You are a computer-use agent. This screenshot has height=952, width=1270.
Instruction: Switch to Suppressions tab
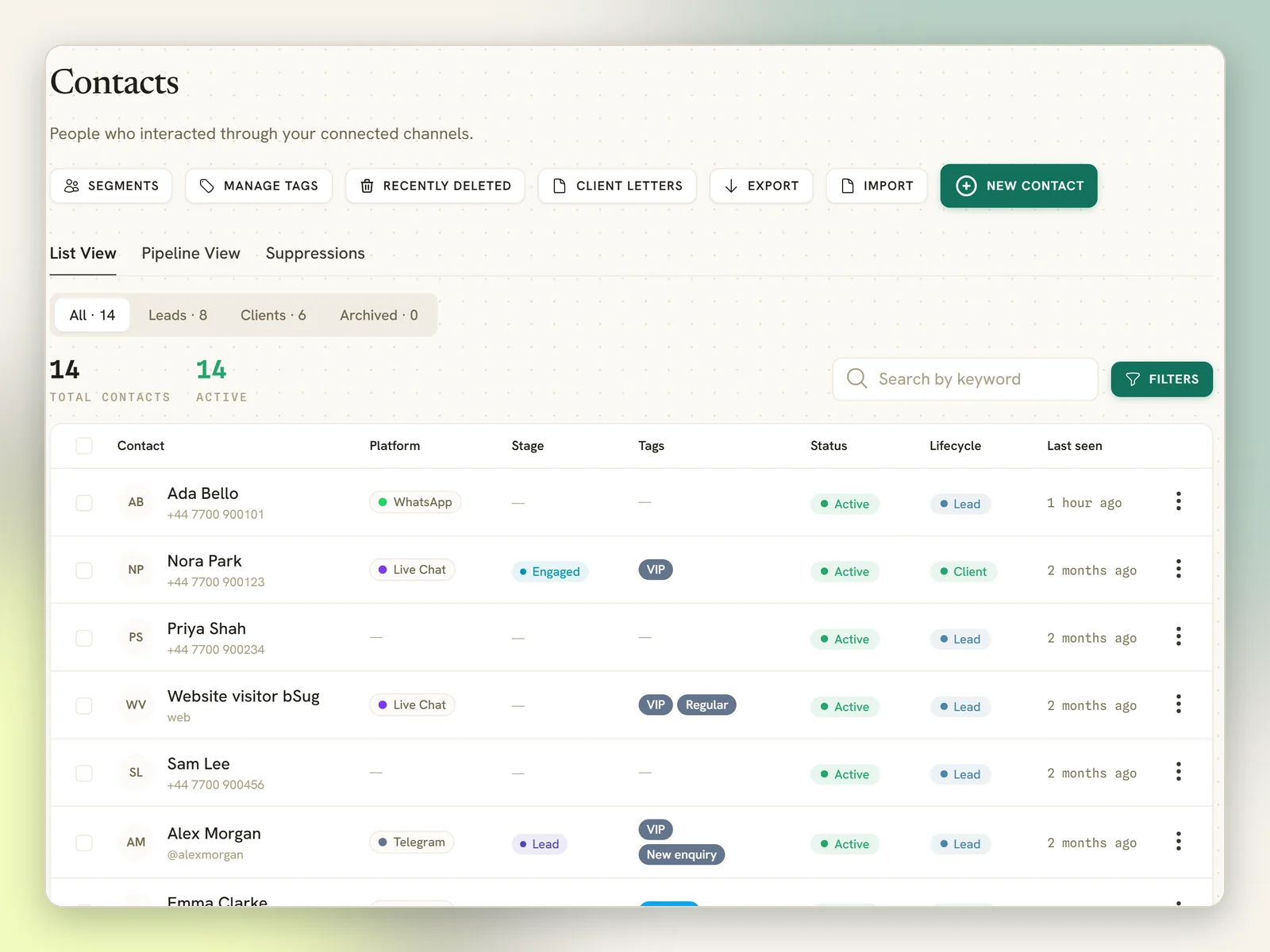pos(315,253)
